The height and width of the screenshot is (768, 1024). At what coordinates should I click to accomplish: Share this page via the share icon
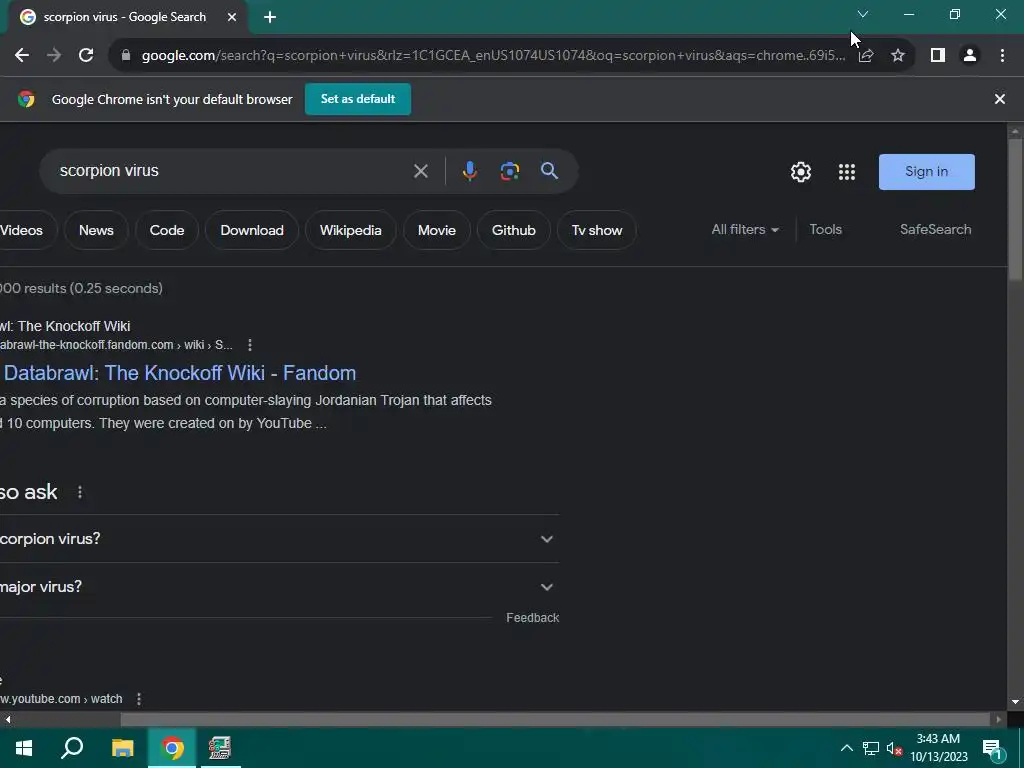(866, 56)
